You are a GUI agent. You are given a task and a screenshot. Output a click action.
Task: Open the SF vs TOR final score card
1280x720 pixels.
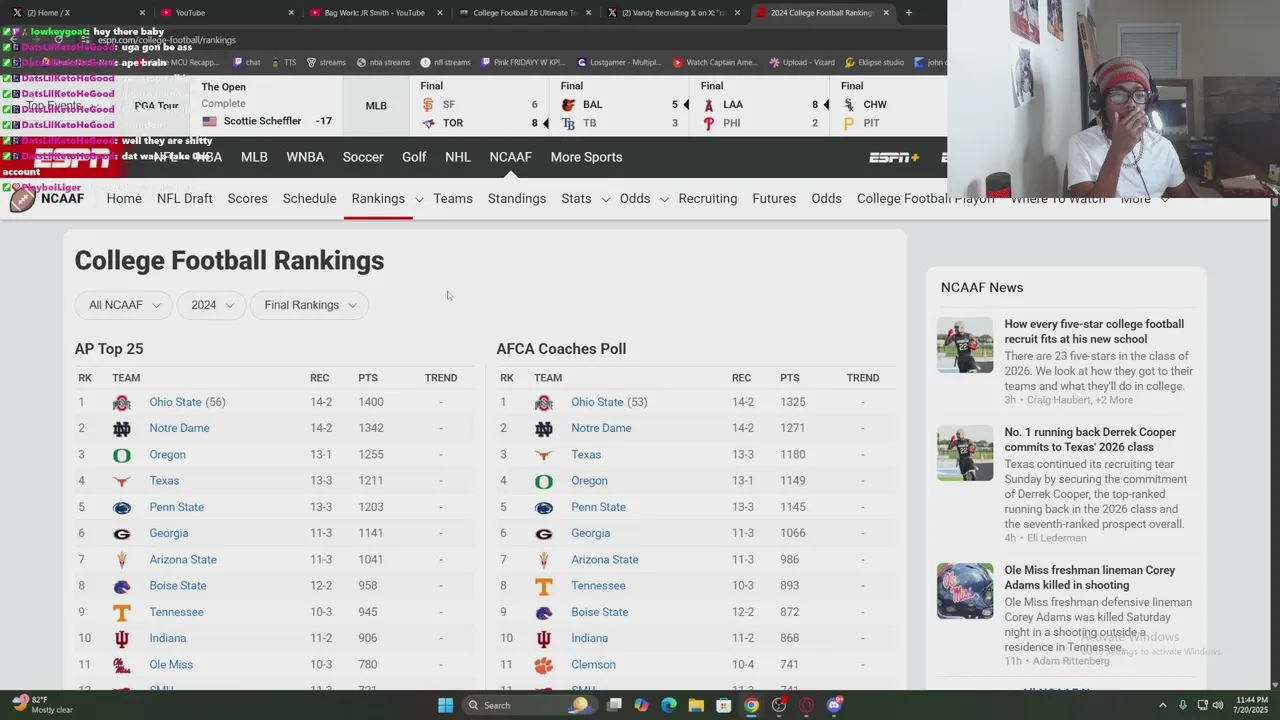481,105
